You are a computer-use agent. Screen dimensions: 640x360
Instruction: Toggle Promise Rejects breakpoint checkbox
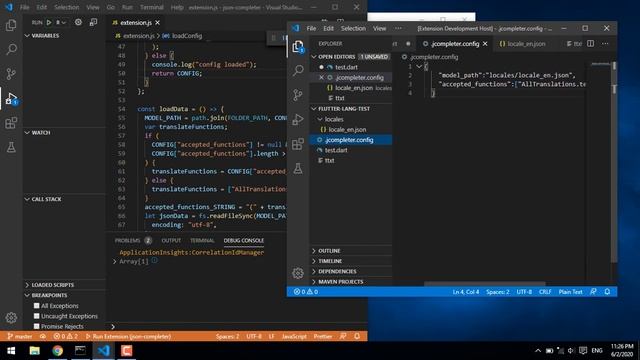coord(37,326)
